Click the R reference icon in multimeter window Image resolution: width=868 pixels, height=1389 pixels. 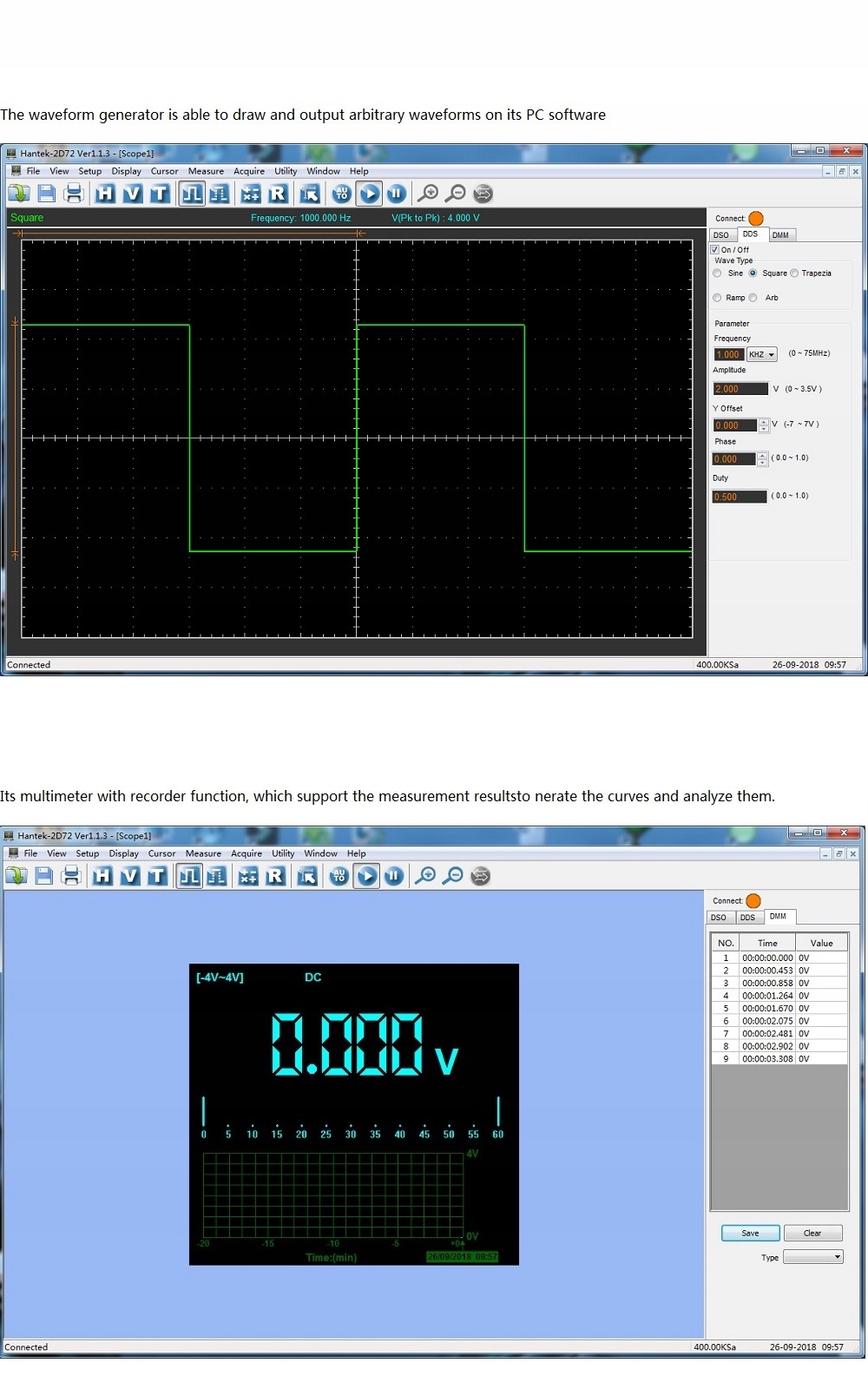[275, 876]
